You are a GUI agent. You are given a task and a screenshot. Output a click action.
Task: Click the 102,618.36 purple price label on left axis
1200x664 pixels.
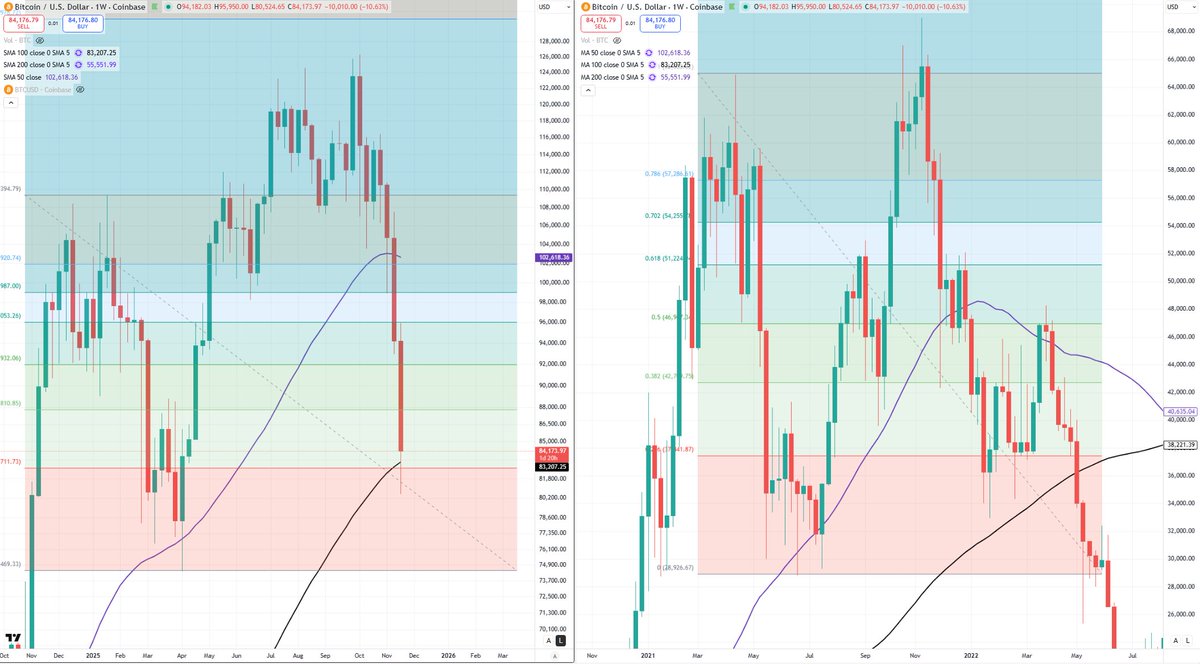click(553, 257)
